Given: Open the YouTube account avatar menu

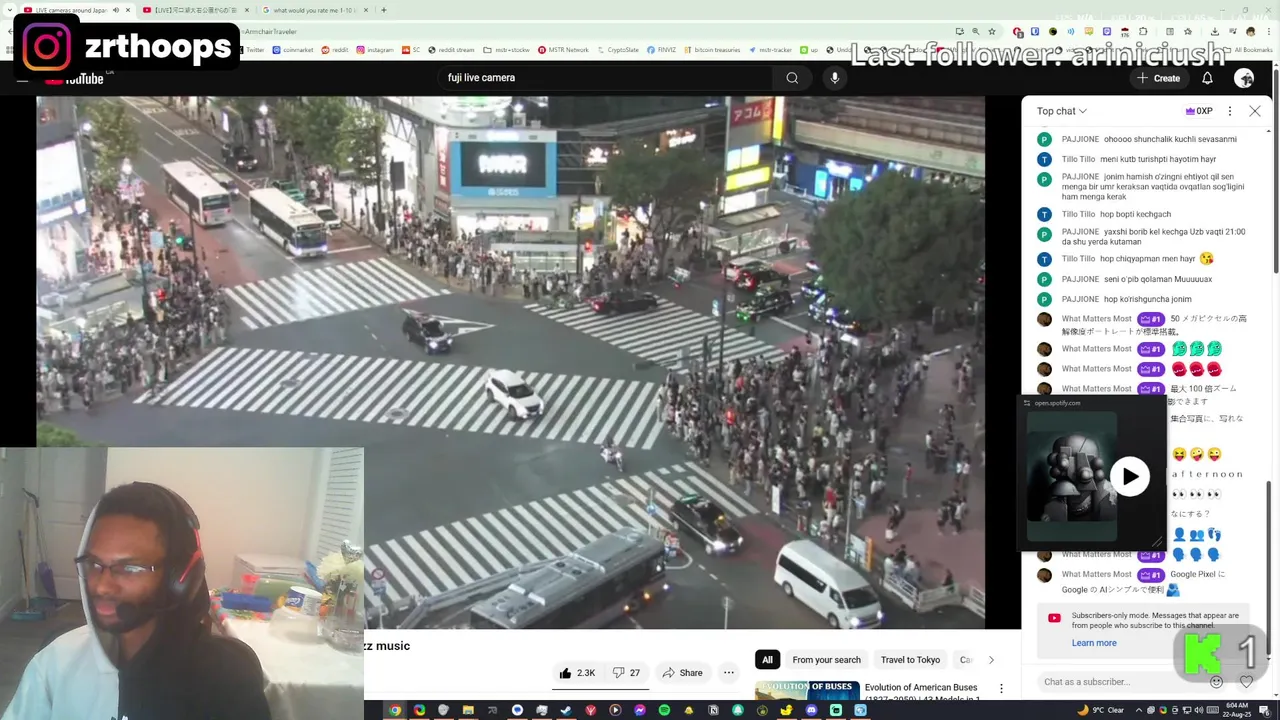Looking at the screenshot, I should pos(1244,78).
